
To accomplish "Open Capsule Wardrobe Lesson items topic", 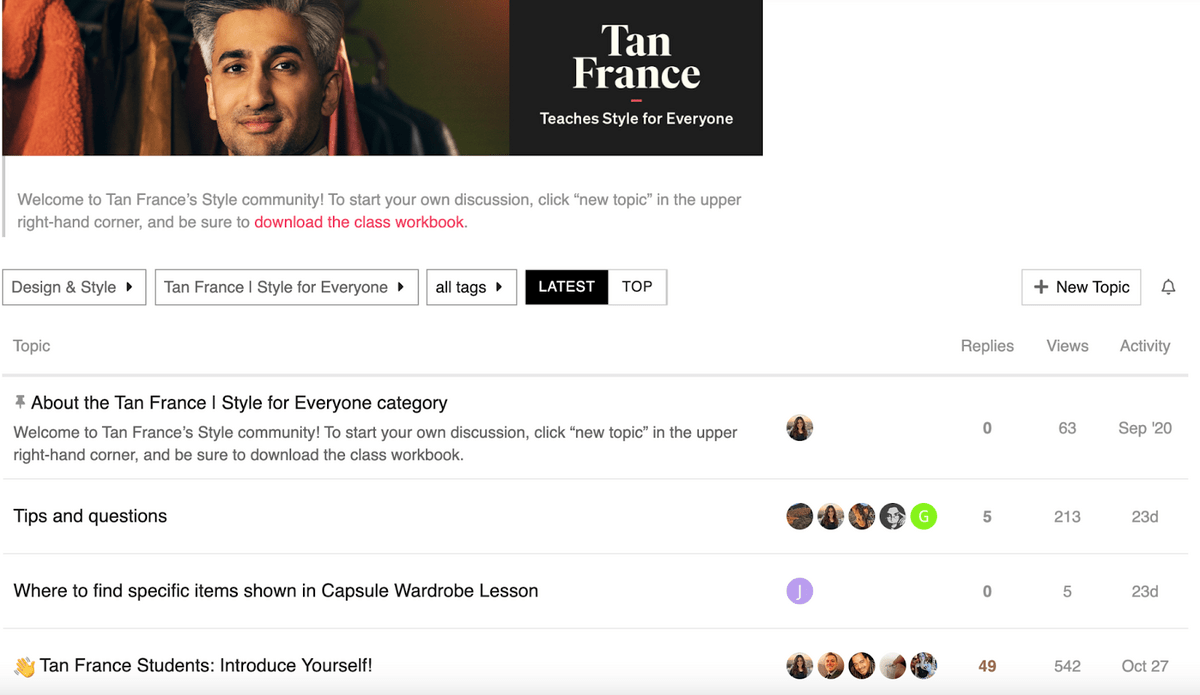I will click(276, 591).
